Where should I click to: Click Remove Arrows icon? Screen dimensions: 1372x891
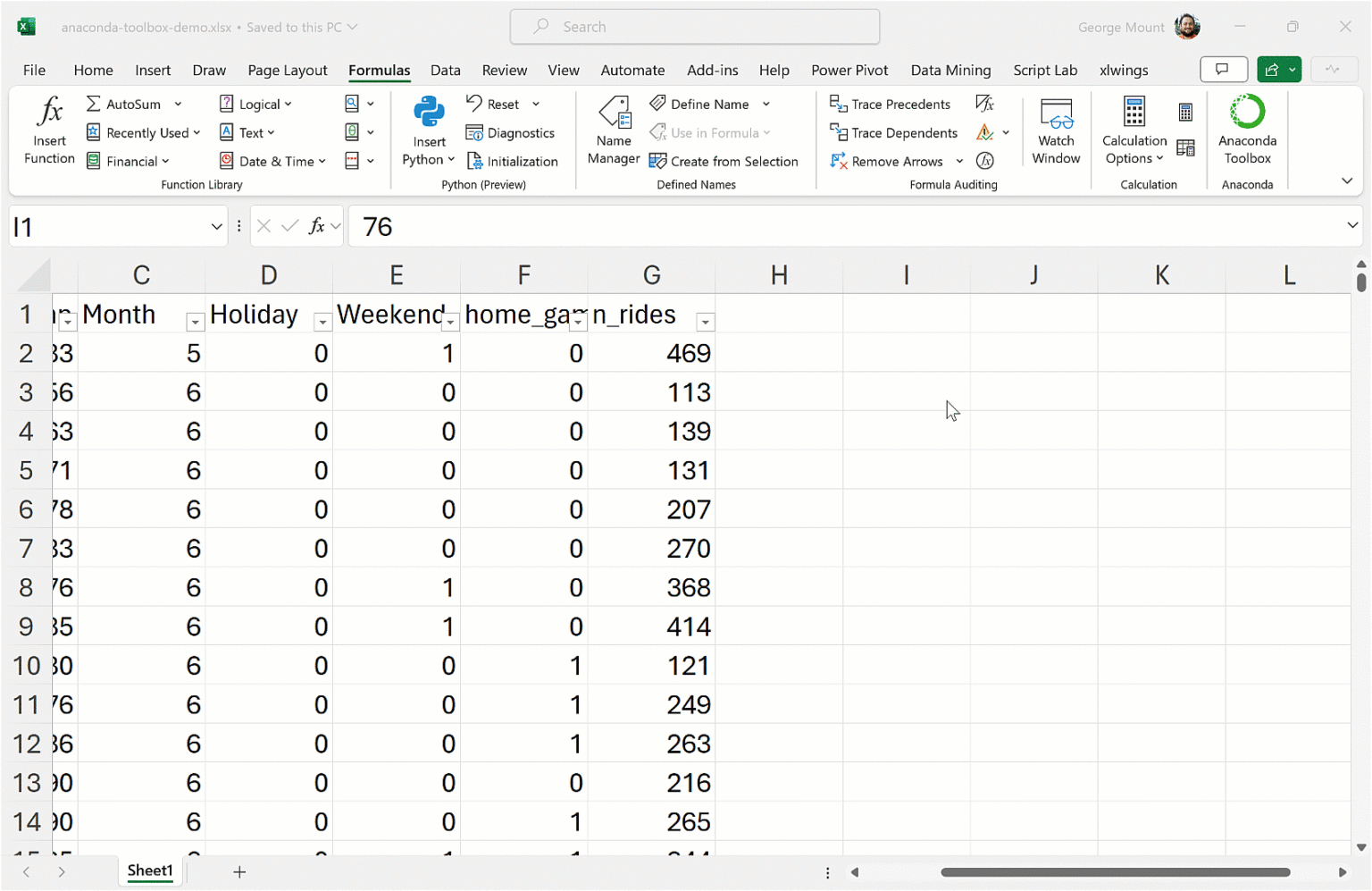[x=839, y=162]
